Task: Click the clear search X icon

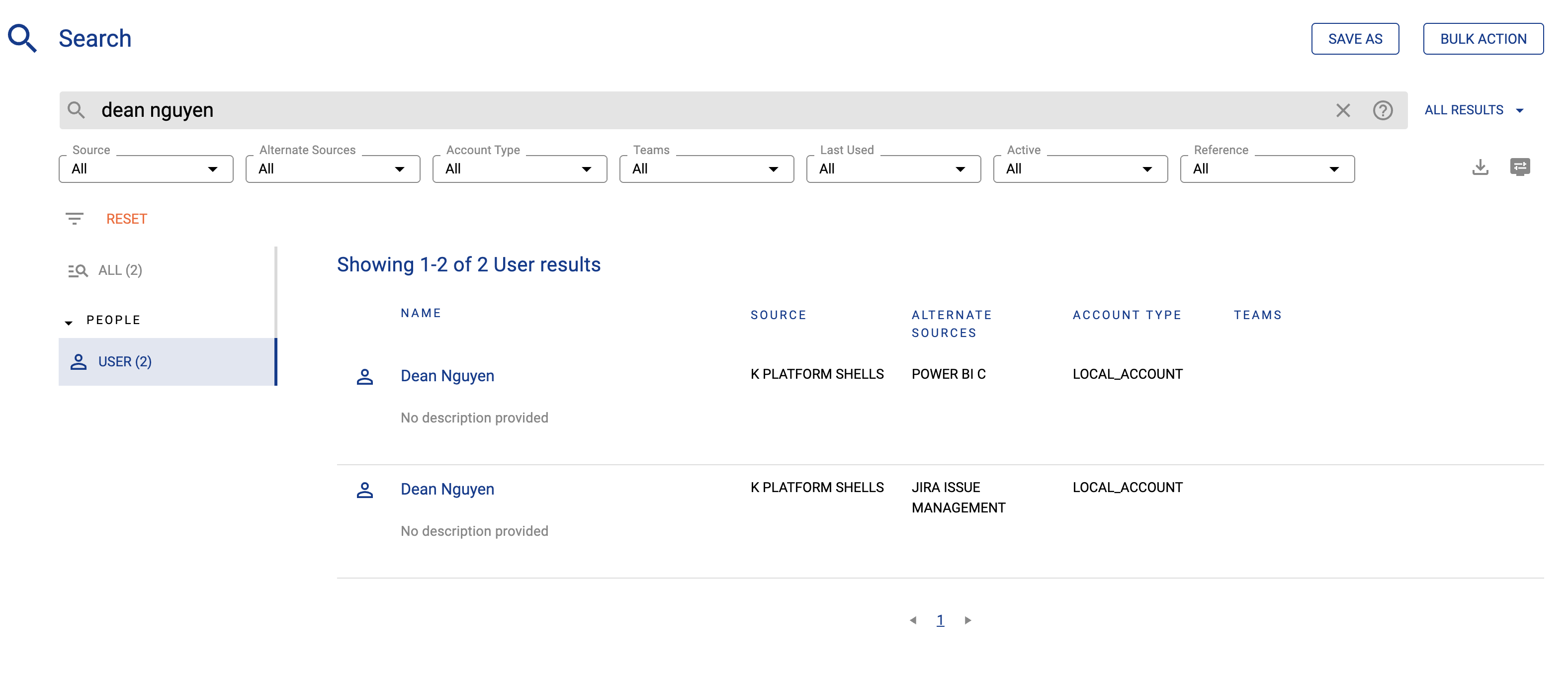Action: 1342,110
